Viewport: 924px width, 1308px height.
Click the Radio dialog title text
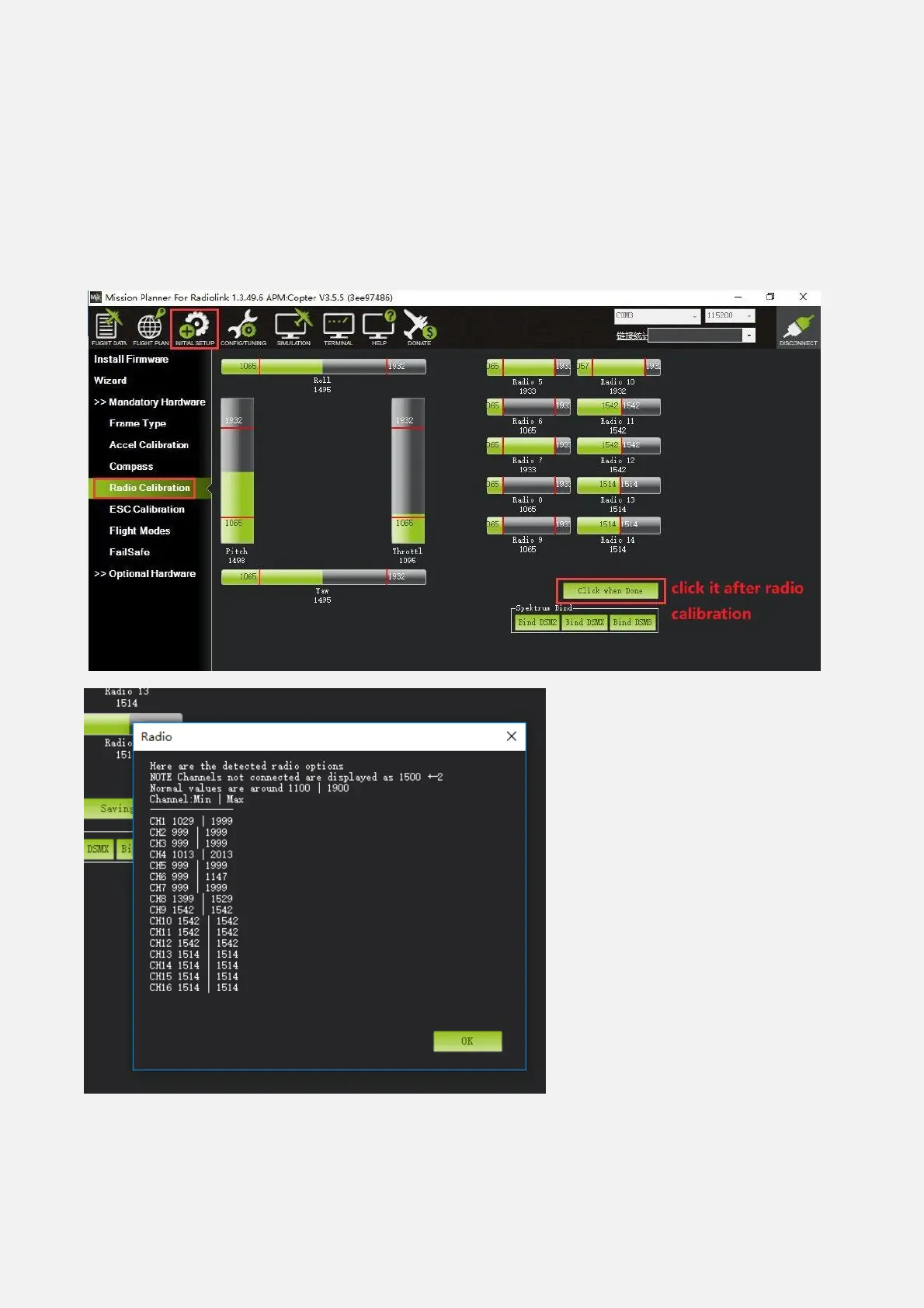point(156,736)
